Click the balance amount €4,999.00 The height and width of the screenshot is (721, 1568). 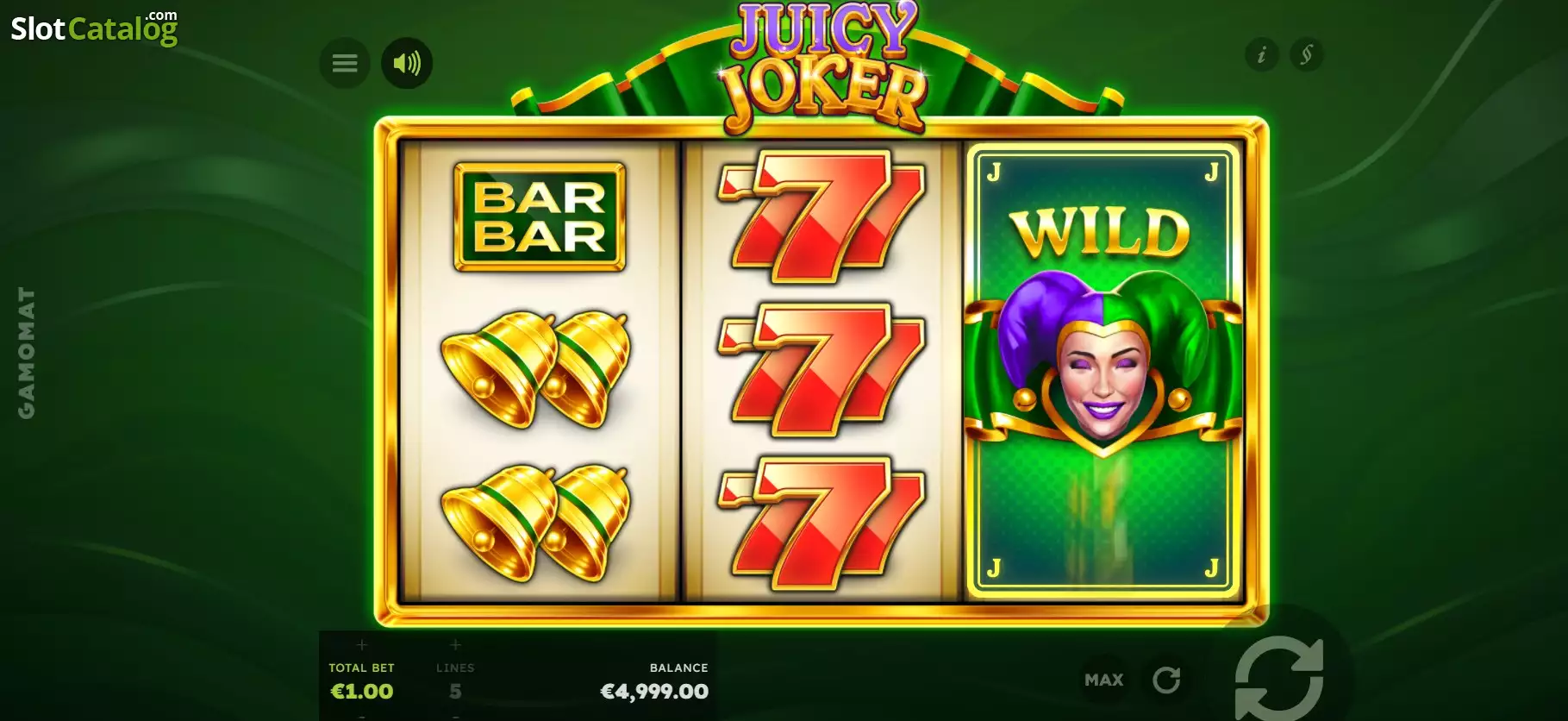tap(654, 692)
